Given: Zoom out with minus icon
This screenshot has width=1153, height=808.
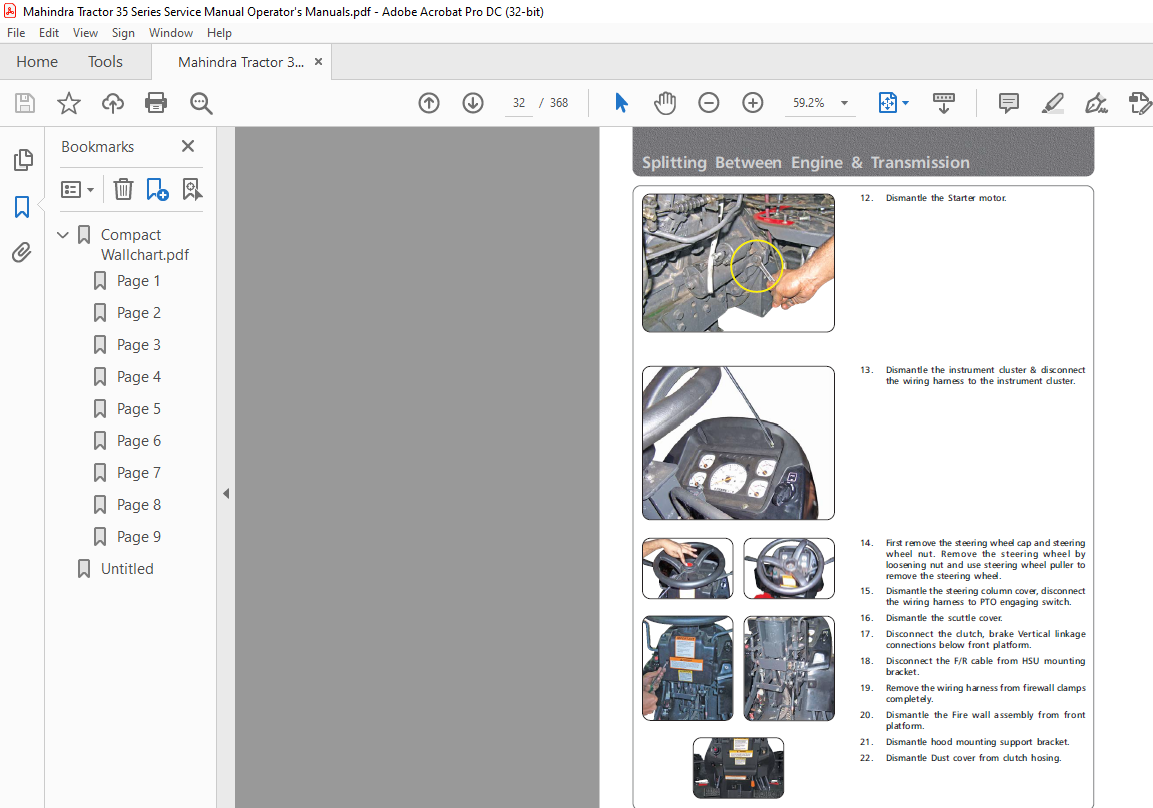Looking at the screenshot, I should click(708, 103).
